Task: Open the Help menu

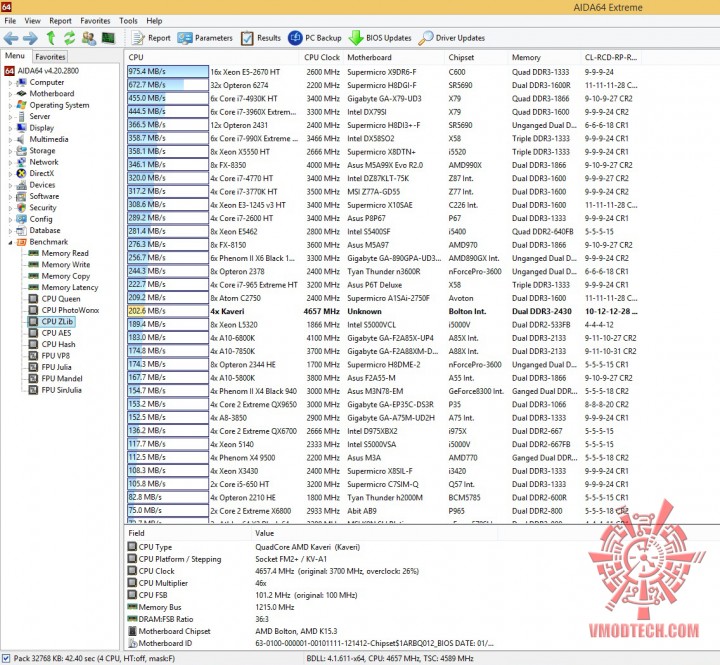Action: 154,21
